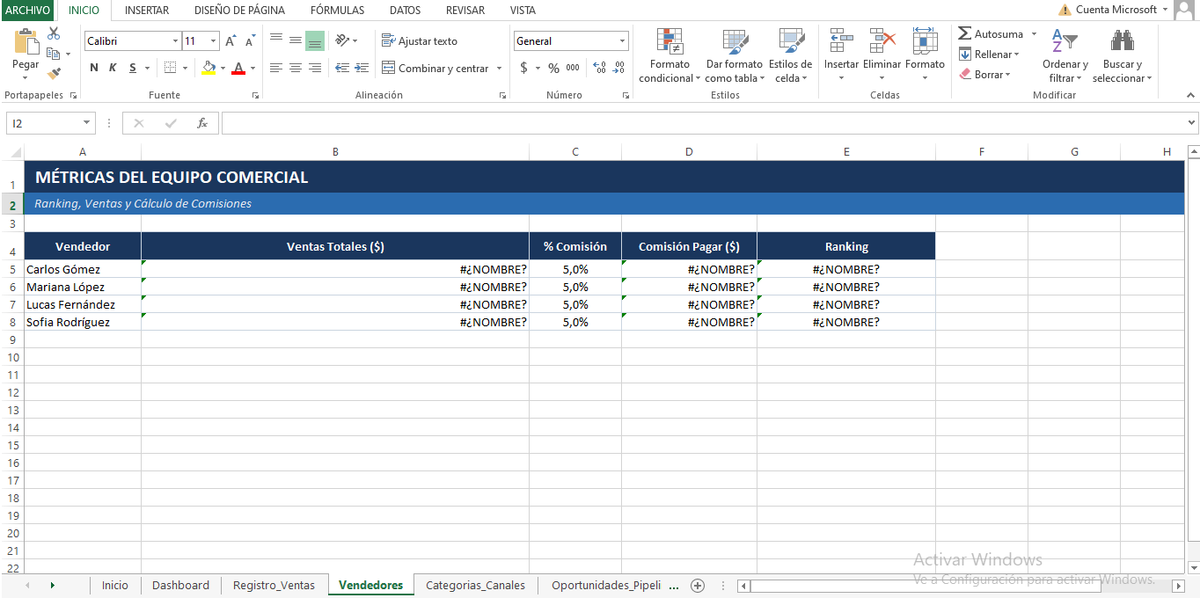
Task: Increase decimal places icon
Action: pyautogui.click(x=599, y=68)
